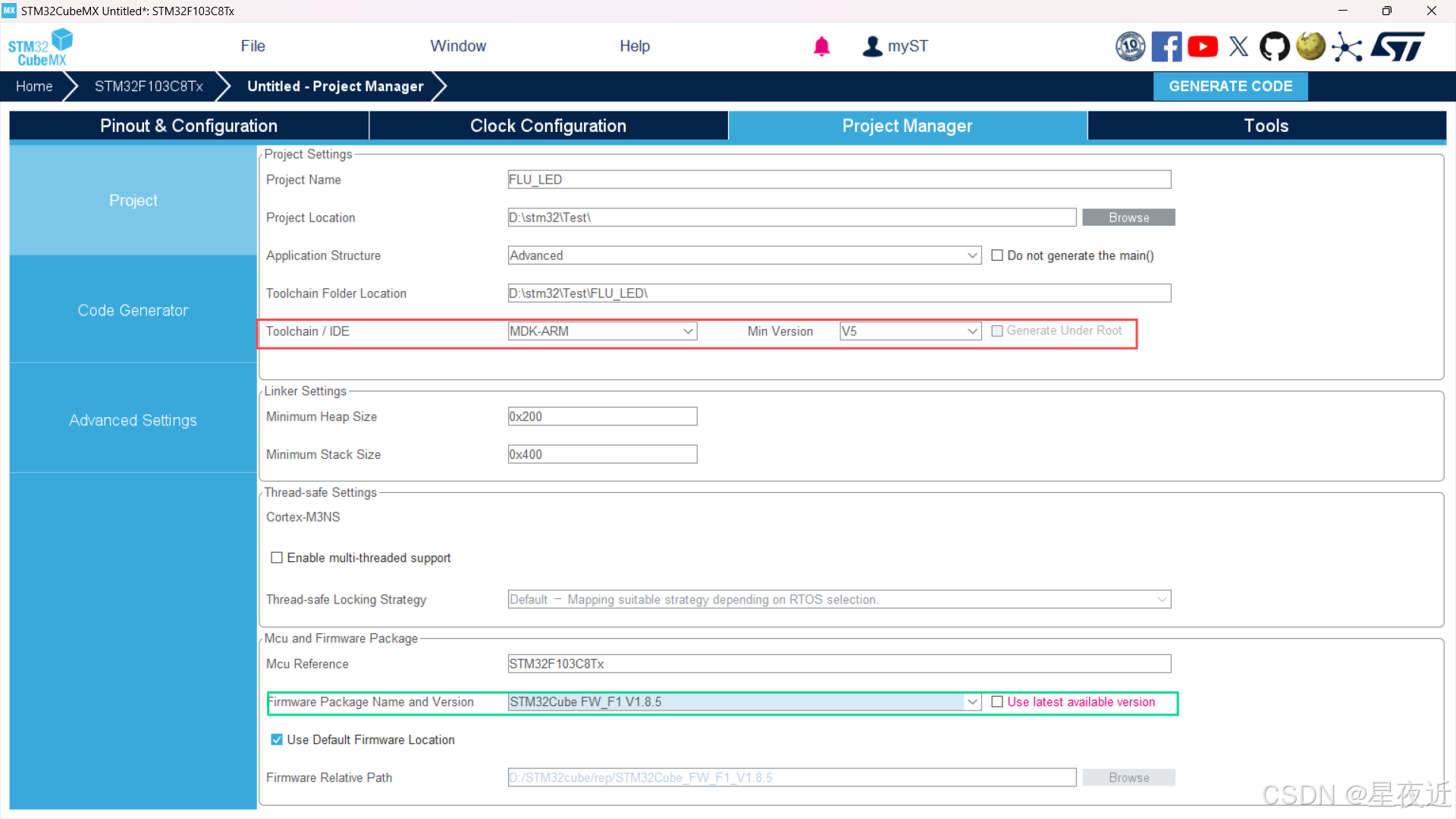Click the GitHub icon
1456x819 pixels.
click(1274, 47)
